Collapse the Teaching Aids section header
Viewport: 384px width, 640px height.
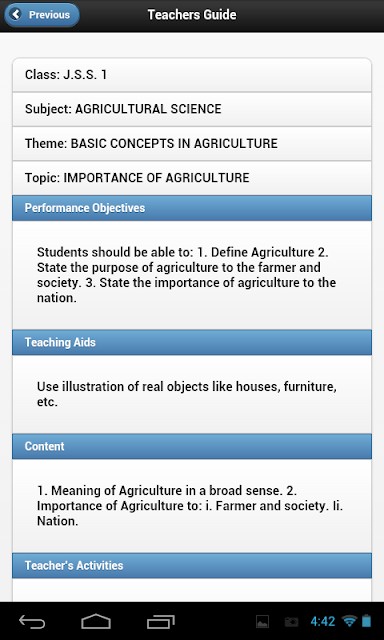click(x=192, y=342)
